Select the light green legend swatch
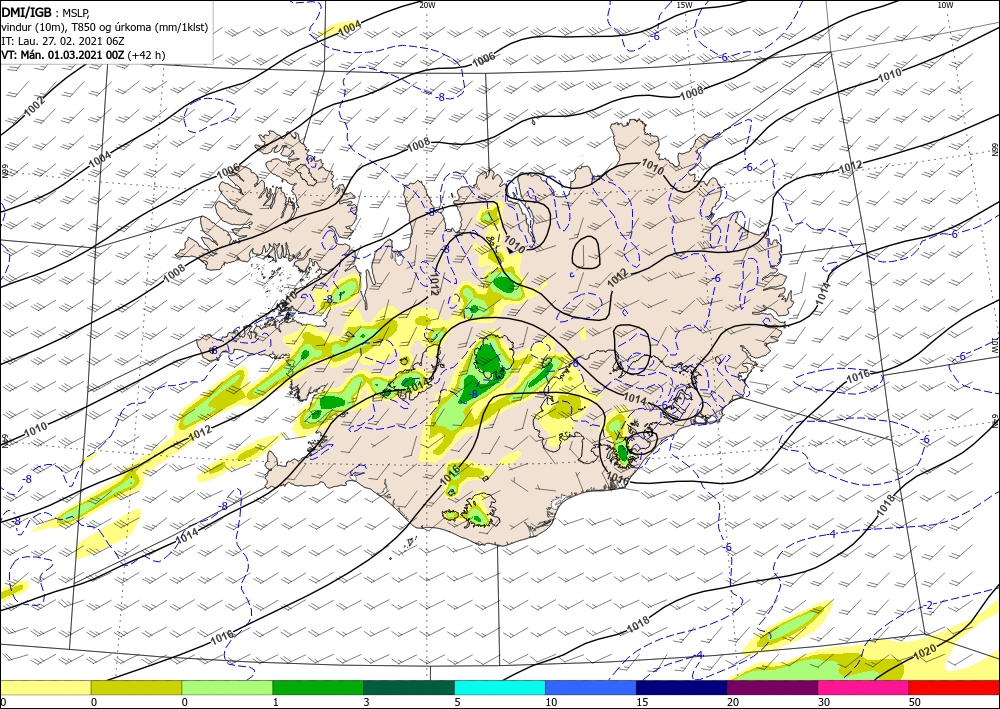Screen dimensions: 1000x709 click(x=227, y=687)
